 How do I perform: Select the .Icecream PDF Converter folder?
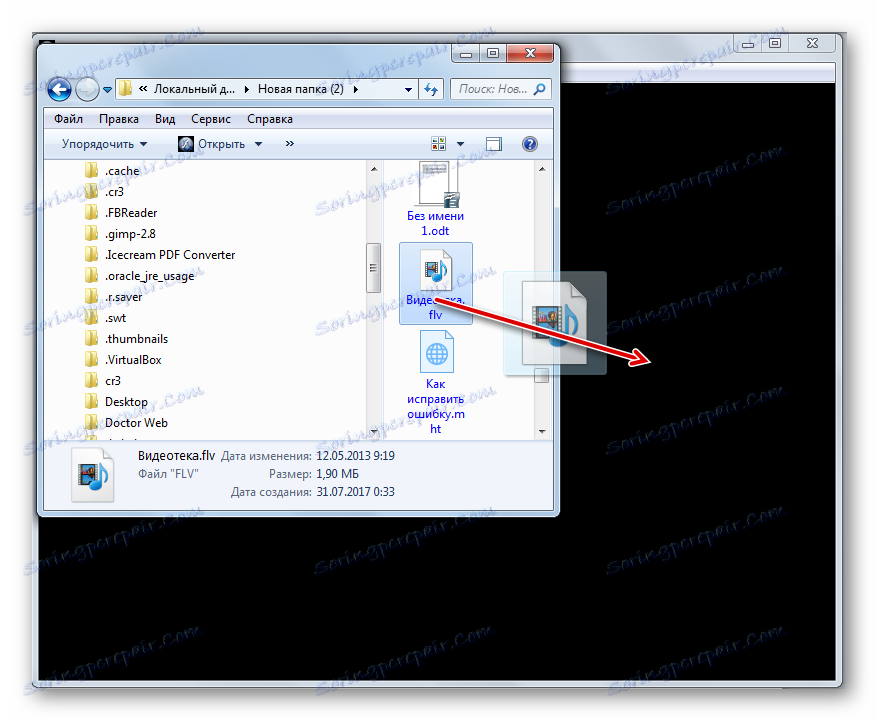point(170,255)
